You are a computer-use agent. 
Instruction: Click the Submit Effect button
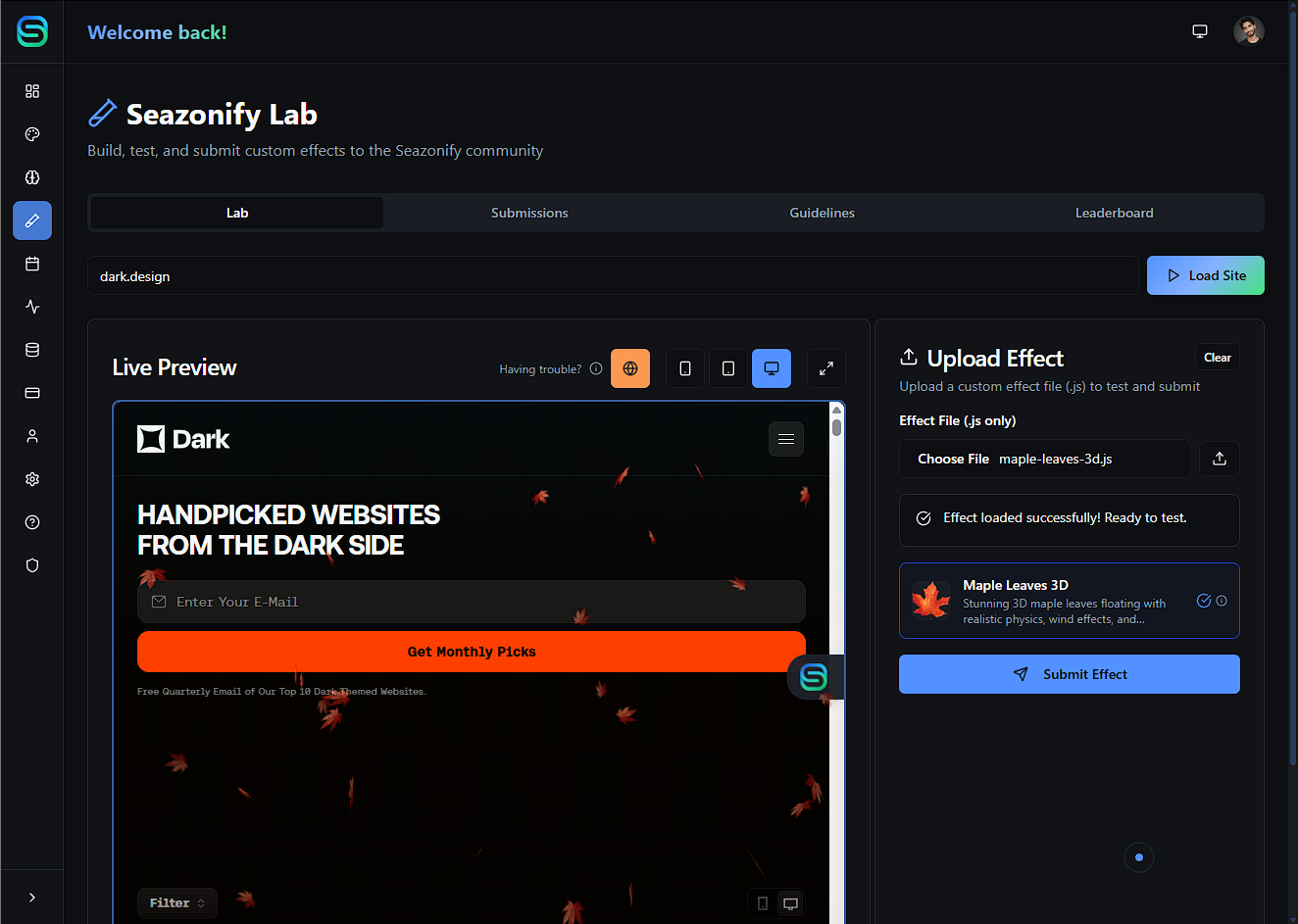1069,674
